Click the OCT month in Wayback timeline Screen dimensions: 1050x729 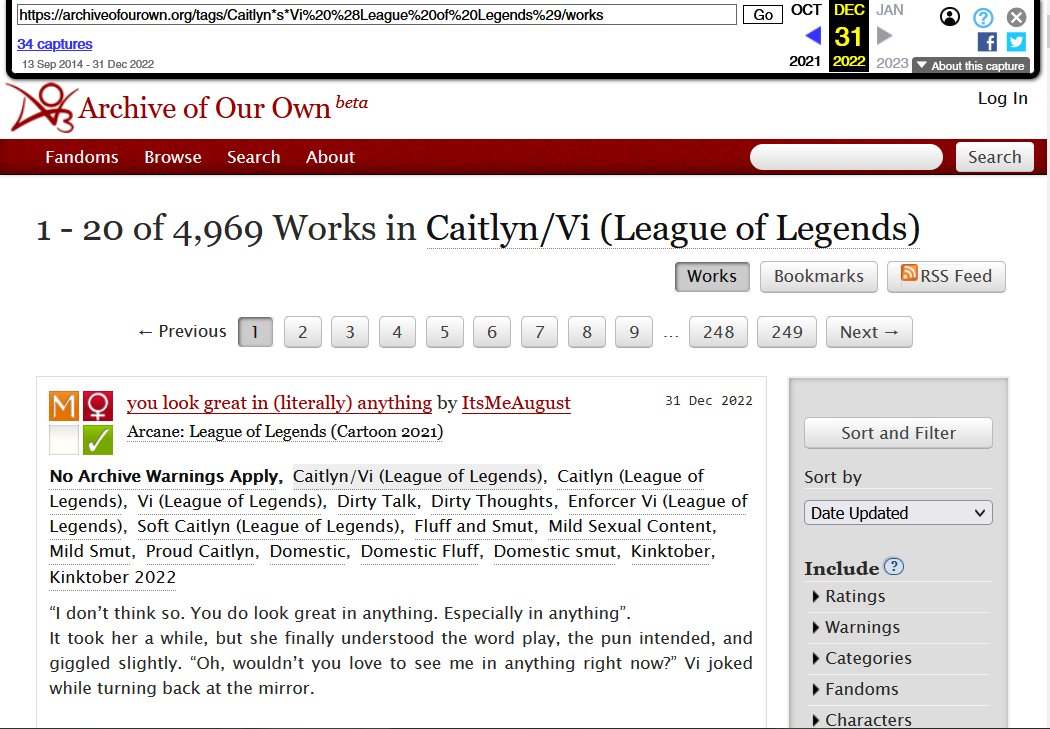[x=806, y=10]
